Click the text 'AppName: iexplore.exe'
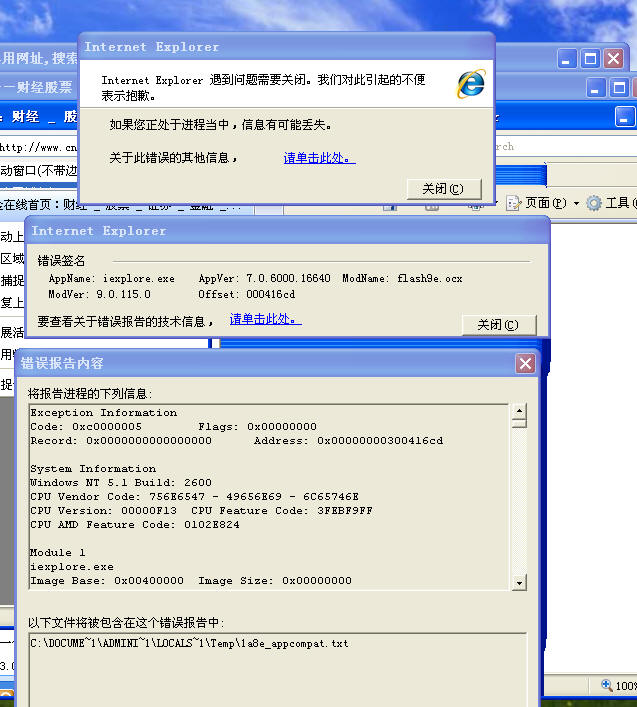637x707 pixels. (x=111, y=279)
